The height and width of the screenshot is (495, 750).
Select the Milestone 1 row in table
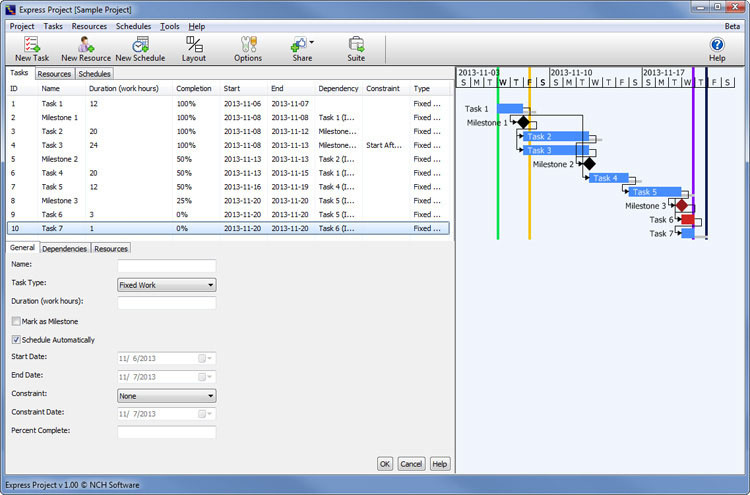point(228,118)
